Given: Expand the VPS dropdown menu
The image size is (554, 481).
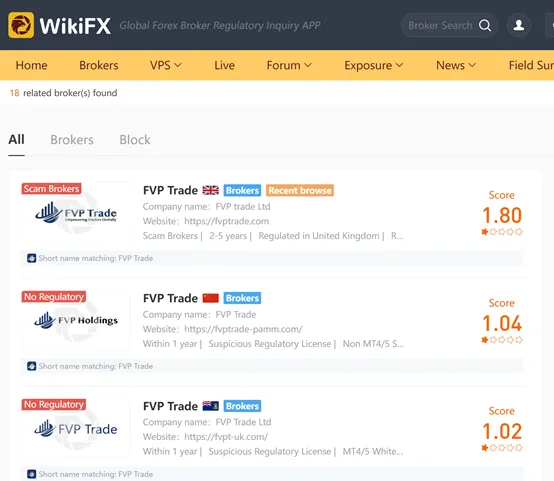Looking at the screenshot, I should (166, 65).
